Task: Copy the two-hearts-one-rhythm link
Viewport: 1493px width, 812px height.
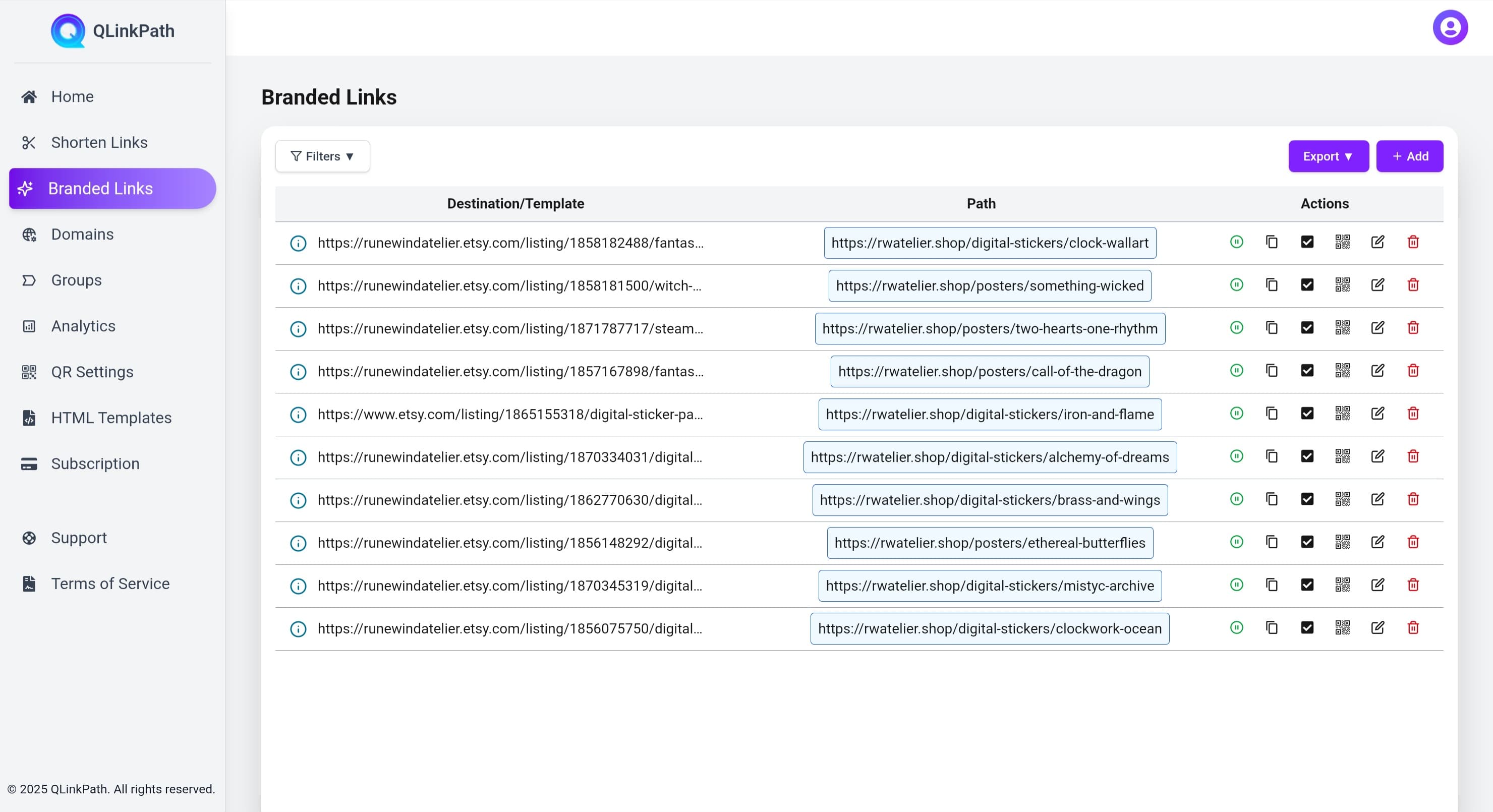Action: (x=1272, y=327)
